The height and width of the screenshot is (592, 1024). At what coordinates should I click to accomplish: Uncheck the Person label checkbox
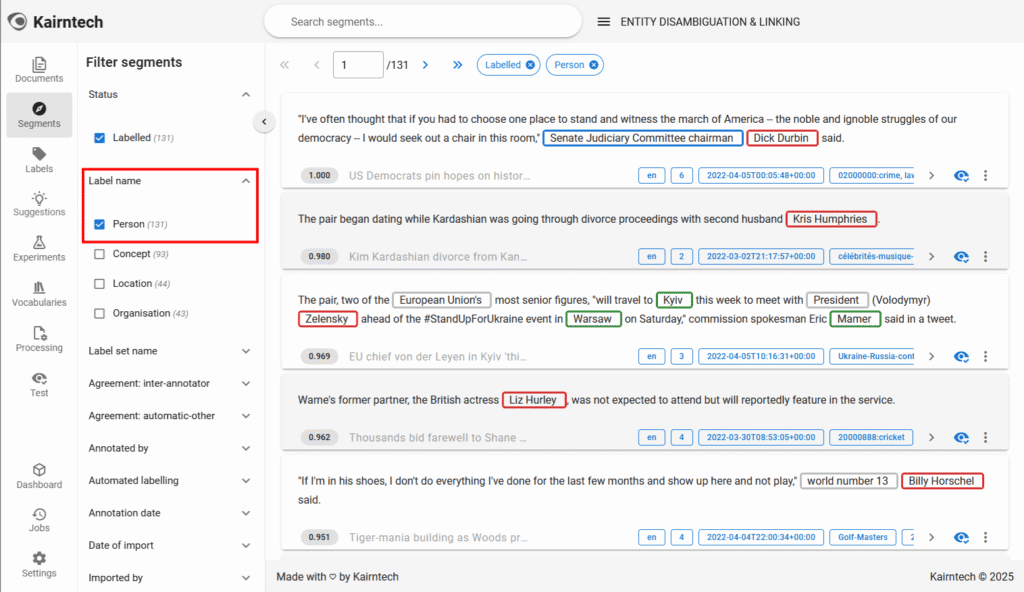pos(100,224)
